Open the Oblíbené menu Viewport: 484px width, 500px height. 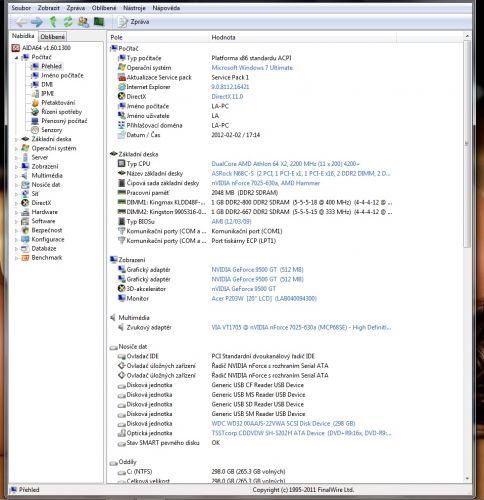pyautogui.click(x=104, y=8)
